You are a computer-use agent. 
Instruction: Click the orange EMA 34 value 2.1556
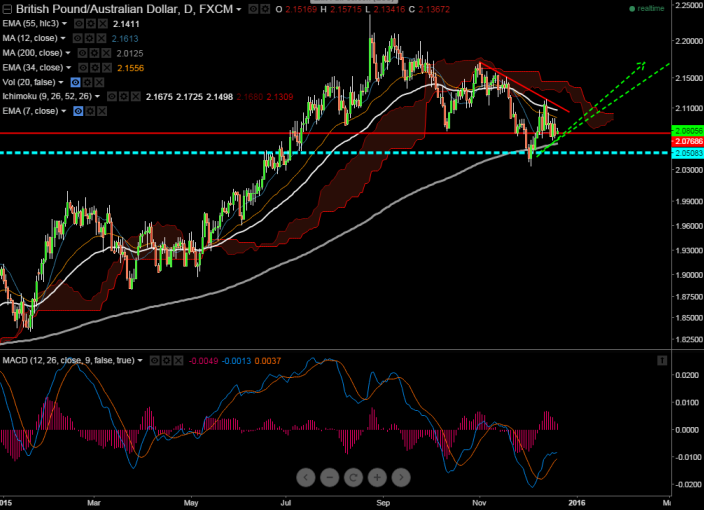(131, 68)
